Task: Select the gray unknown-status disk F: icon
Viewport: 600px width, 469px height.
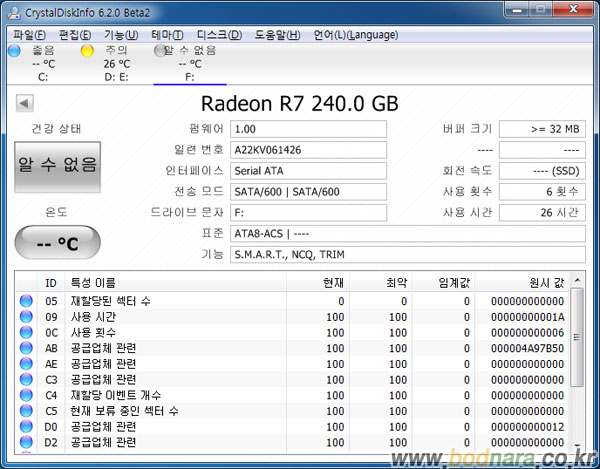Action: tap(159, 50)
